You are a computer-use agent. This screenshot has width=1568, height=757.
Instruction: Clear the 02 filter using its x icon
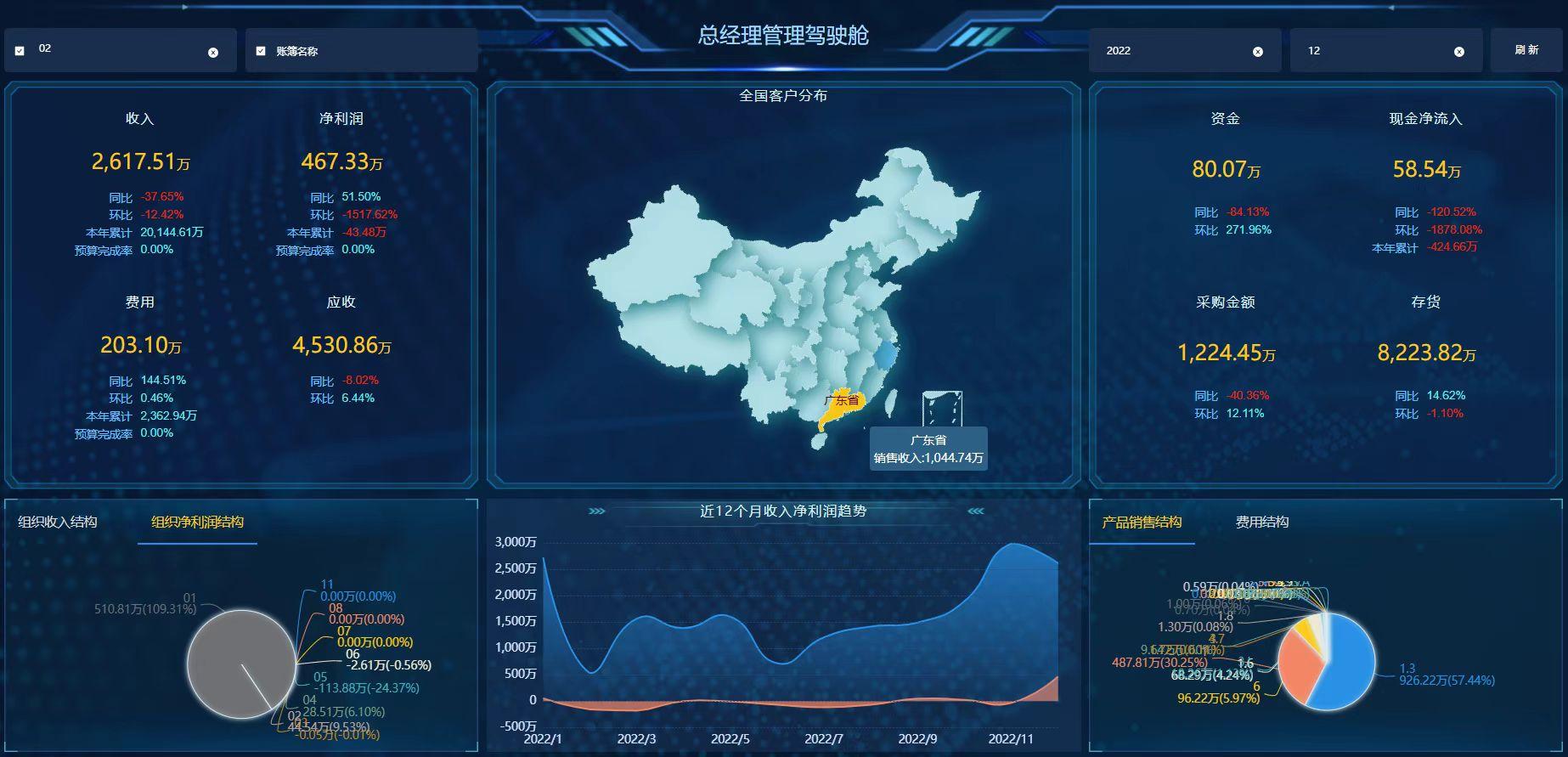pyautogui.click(x=213, y=53)
